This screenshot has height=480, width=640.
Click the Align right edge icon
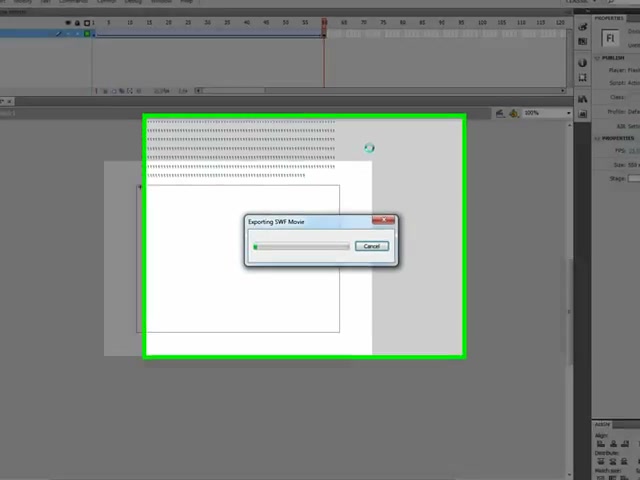625,444
